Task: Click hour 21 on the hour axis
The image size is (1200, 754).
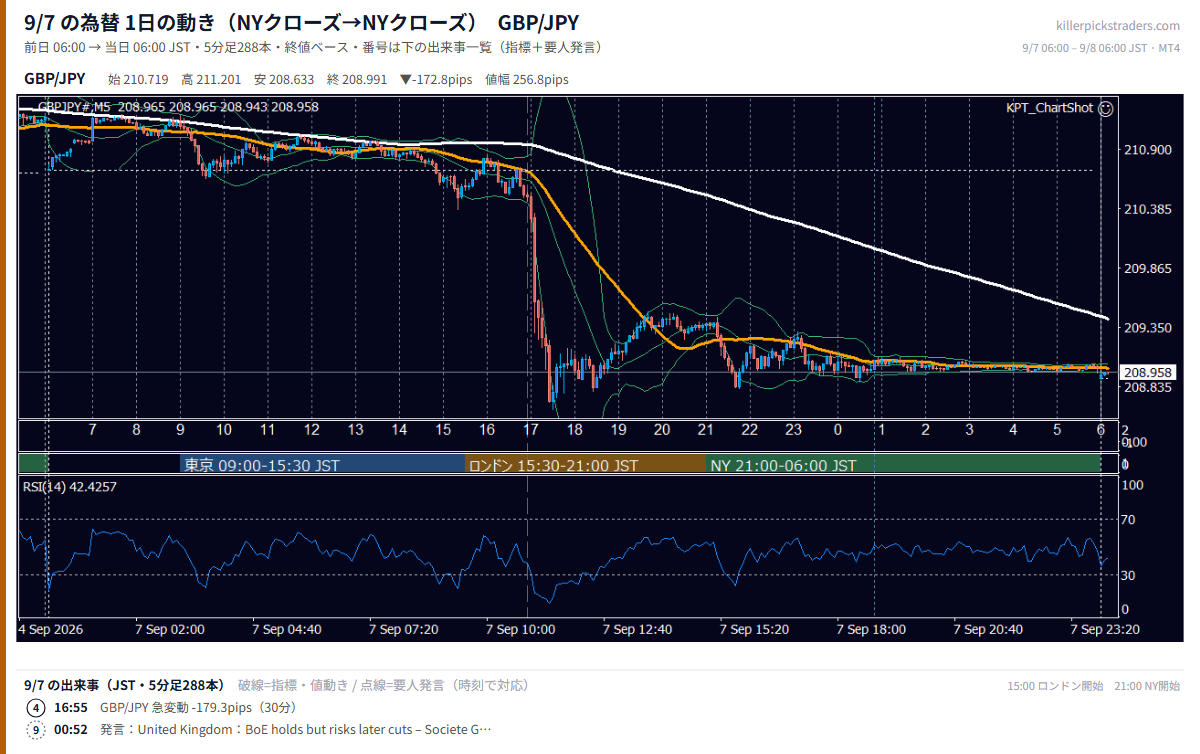Action: point(706,430)
